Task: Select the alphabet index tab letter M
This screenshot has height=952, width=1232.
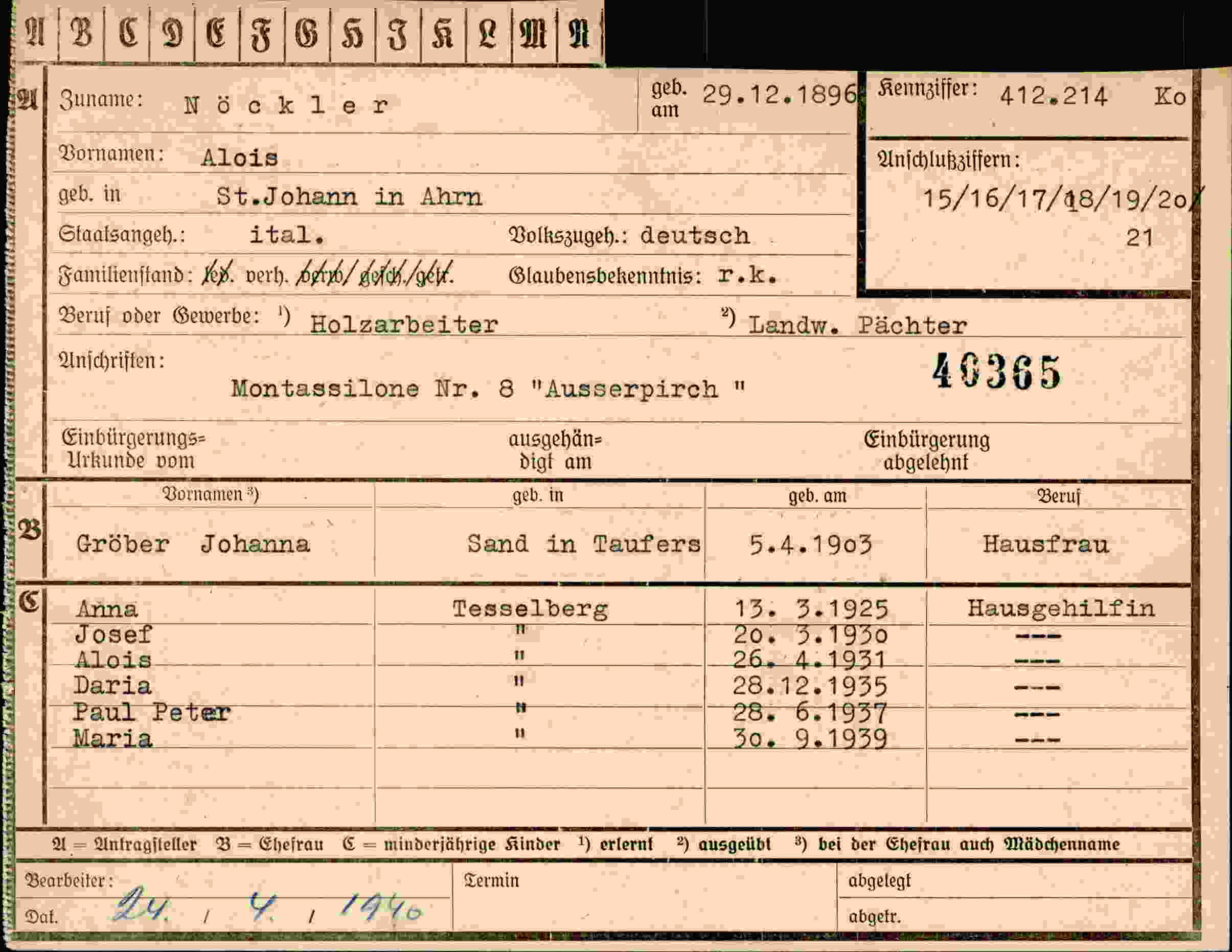Action: 533,34
